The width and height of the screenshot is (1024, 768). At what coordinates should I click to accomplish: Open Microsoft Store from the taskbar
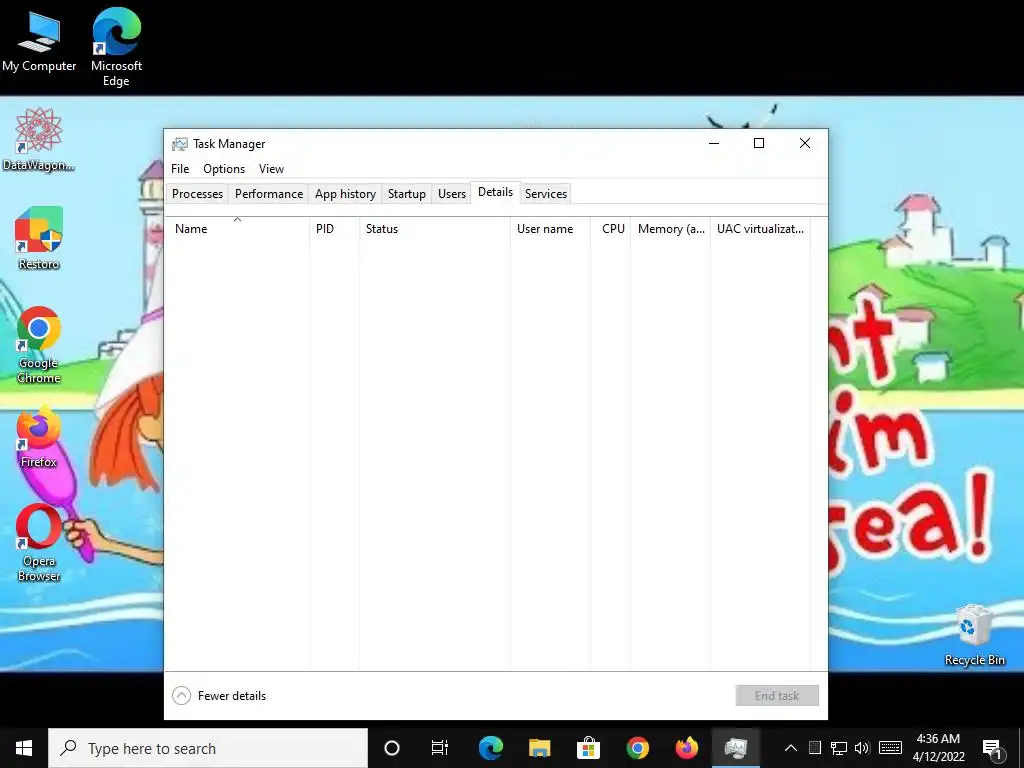(x=588, y=748)
